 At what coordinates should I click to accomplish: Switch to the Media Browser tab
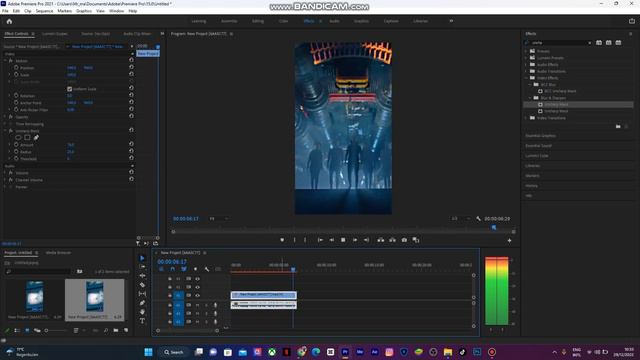[58, 253]
